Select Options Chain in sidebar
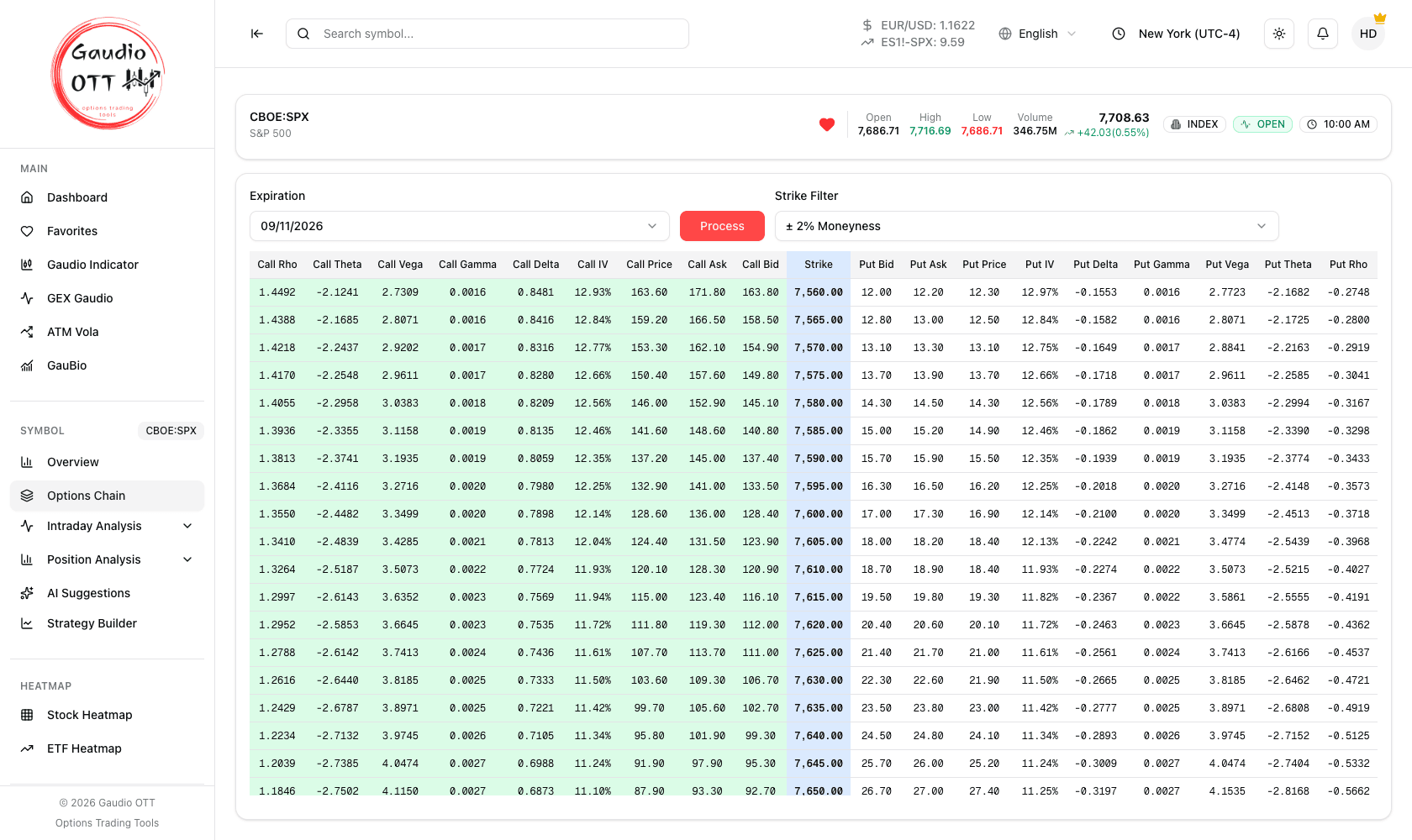Screen dimensions: 1412x840 [107, 496]
